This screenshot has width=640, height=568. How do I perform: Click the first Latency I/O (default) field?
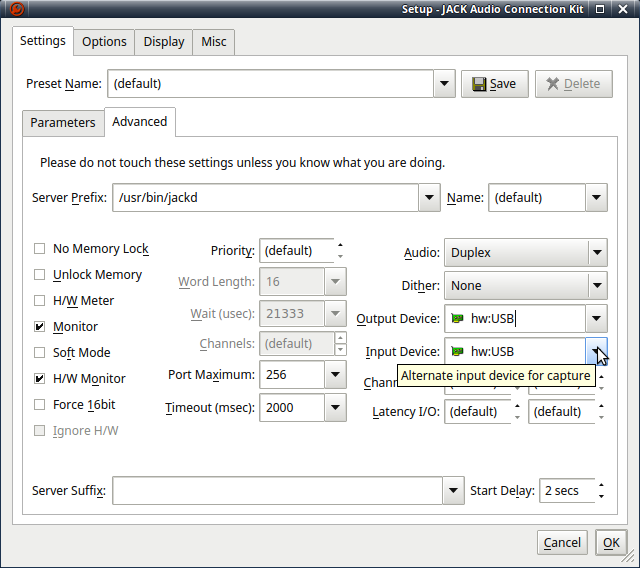(x=478, y=411)
